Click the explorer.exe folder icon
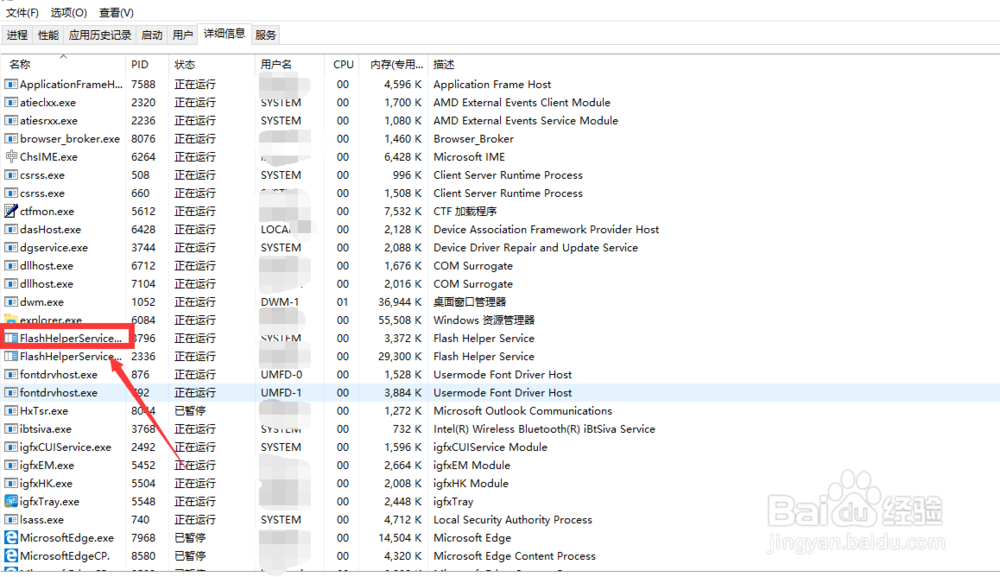Screen dimensions: 1000x577 click(11, 319)
